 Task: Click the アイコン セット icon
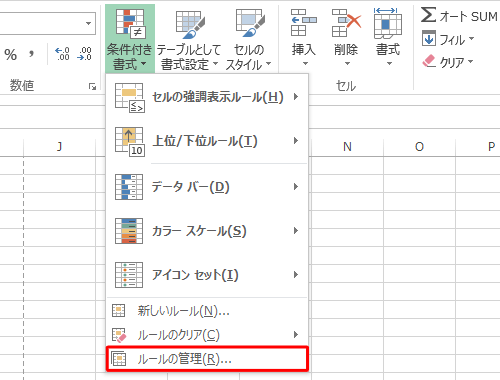click(129, 275)
